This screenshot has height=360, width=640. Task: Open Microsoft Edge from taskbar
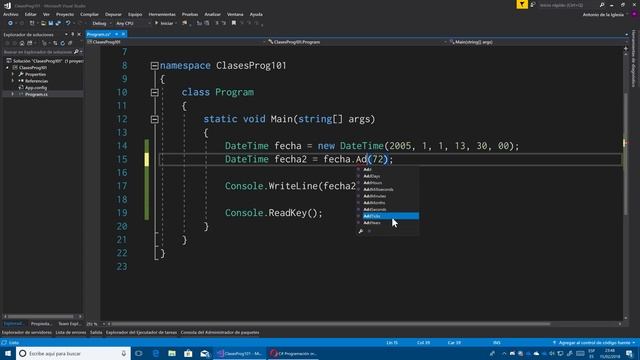click(x=156, y=353)
